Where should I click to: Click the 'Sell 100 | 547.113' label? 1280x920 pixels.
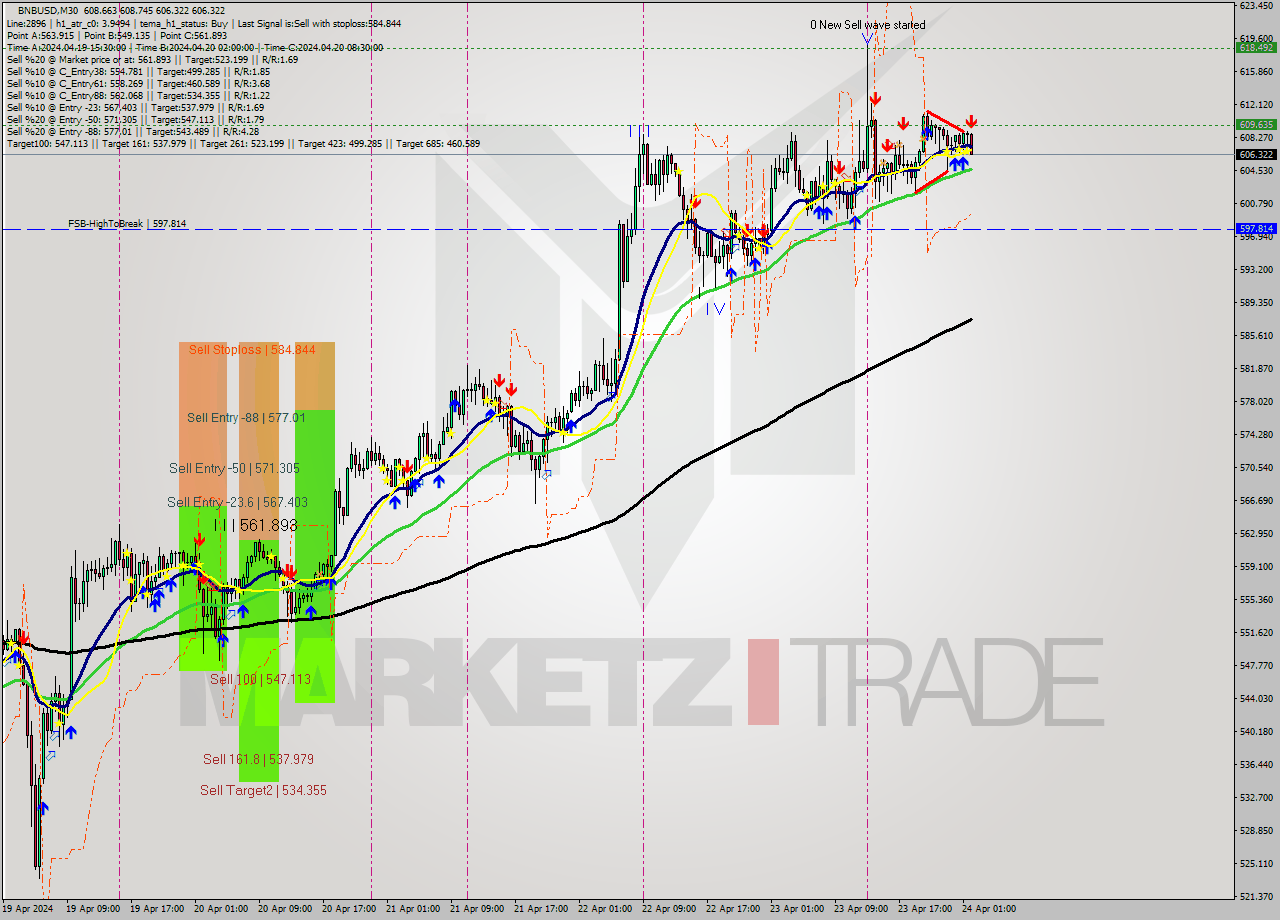click(x=260, y=679)
